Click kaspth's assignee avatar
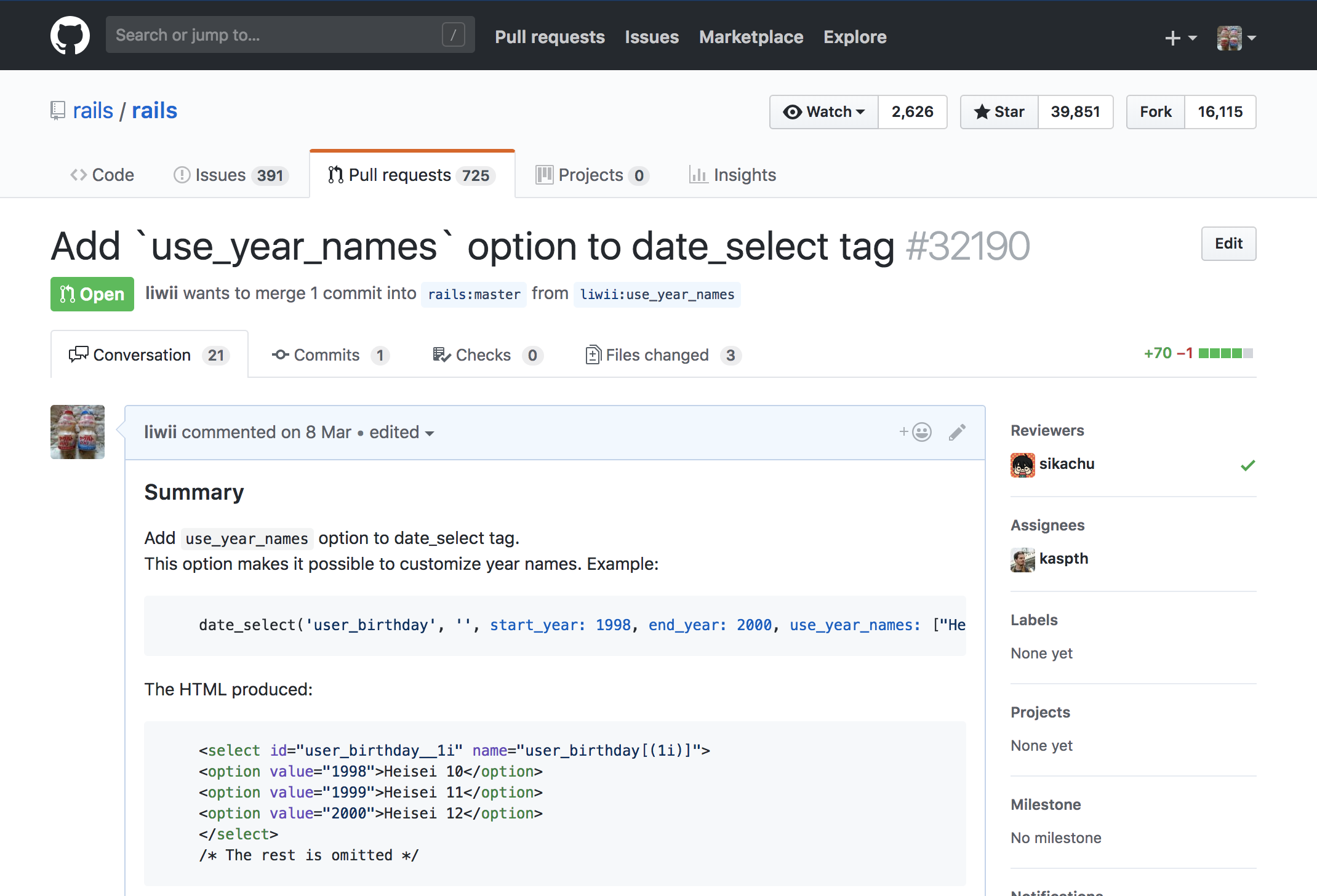Screen dimensions: 1317x896 tap(1022, 559)
